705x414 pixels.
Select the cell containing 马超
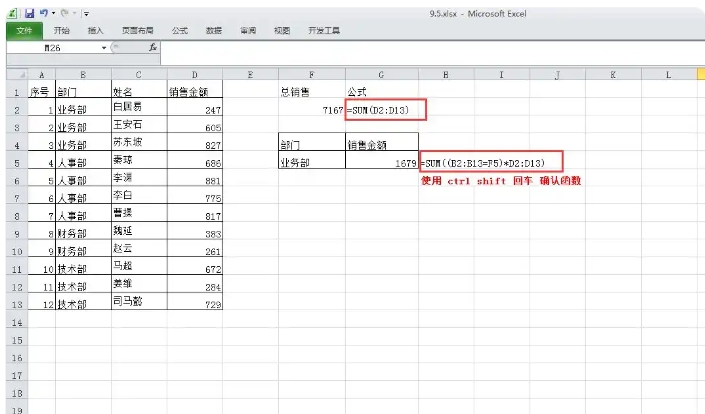point(139,266)
